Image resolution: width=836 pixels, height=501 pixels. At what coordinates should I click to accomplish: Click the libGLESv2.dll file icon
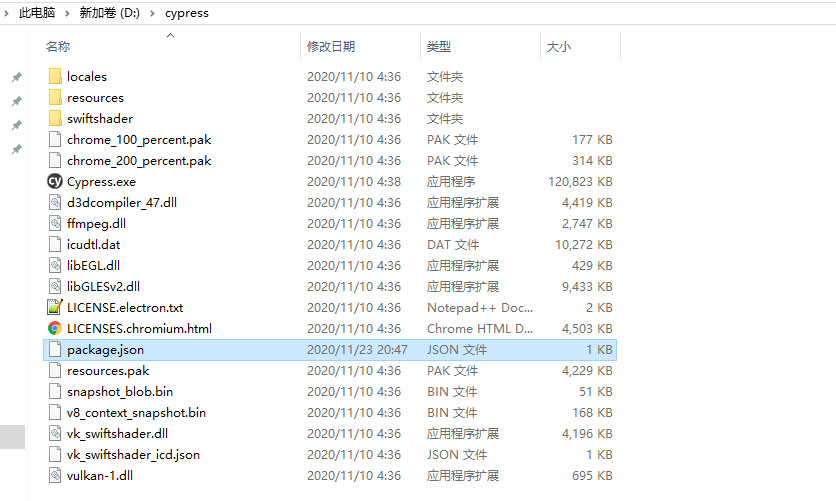(55, 286)
